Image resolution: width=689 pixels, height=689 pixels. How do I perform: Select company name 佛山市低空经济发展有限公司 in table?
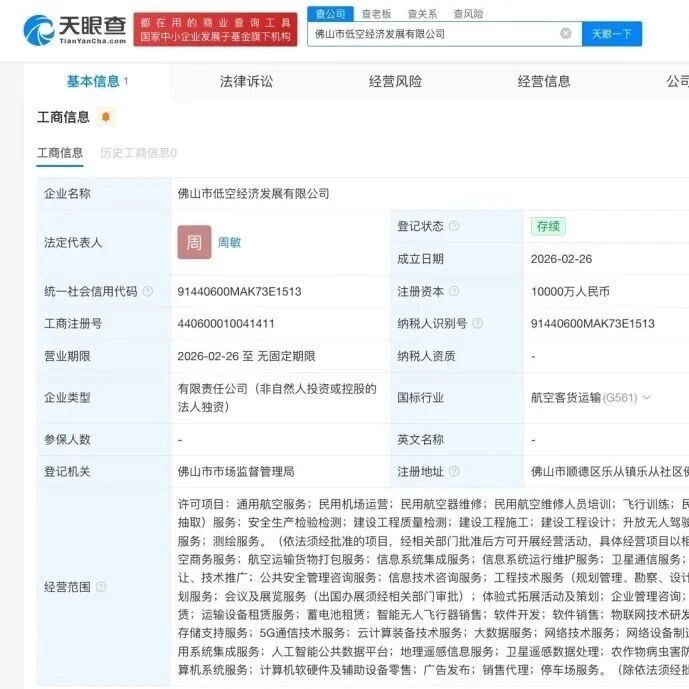coord(254,194)
